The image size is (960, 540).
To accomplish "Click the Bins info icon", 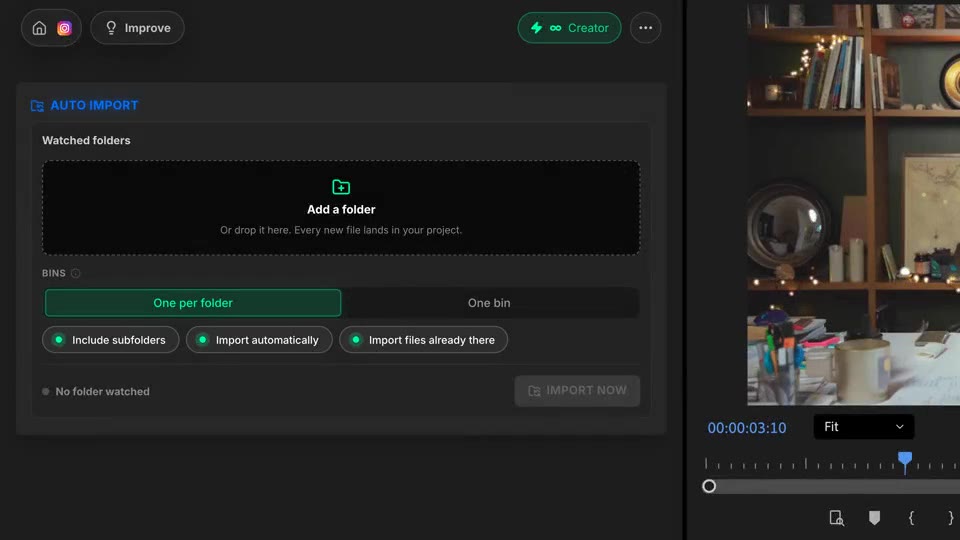I will point(75,273).
